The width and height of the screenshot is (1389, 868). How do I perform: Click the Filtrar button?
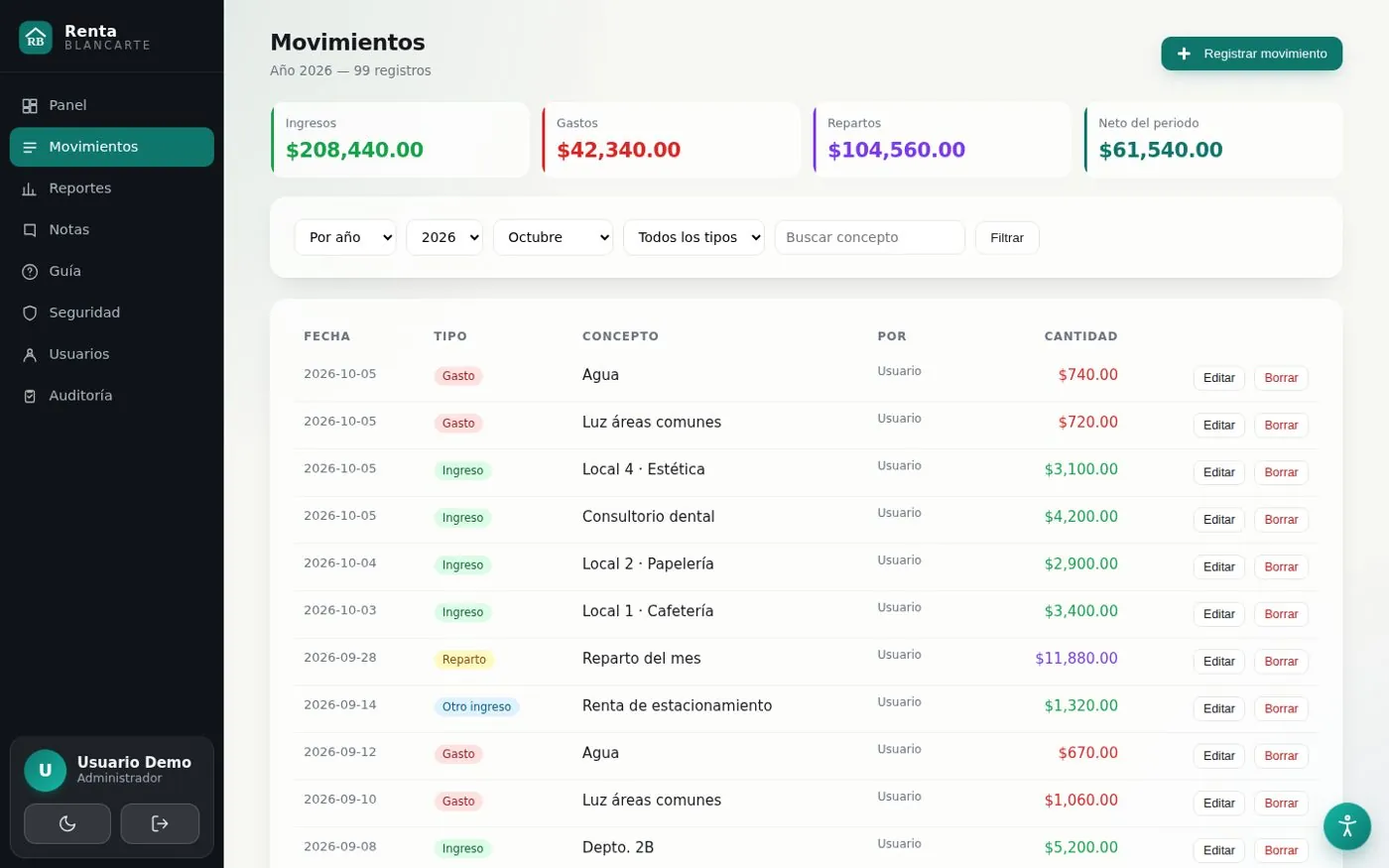point(1007,238)
